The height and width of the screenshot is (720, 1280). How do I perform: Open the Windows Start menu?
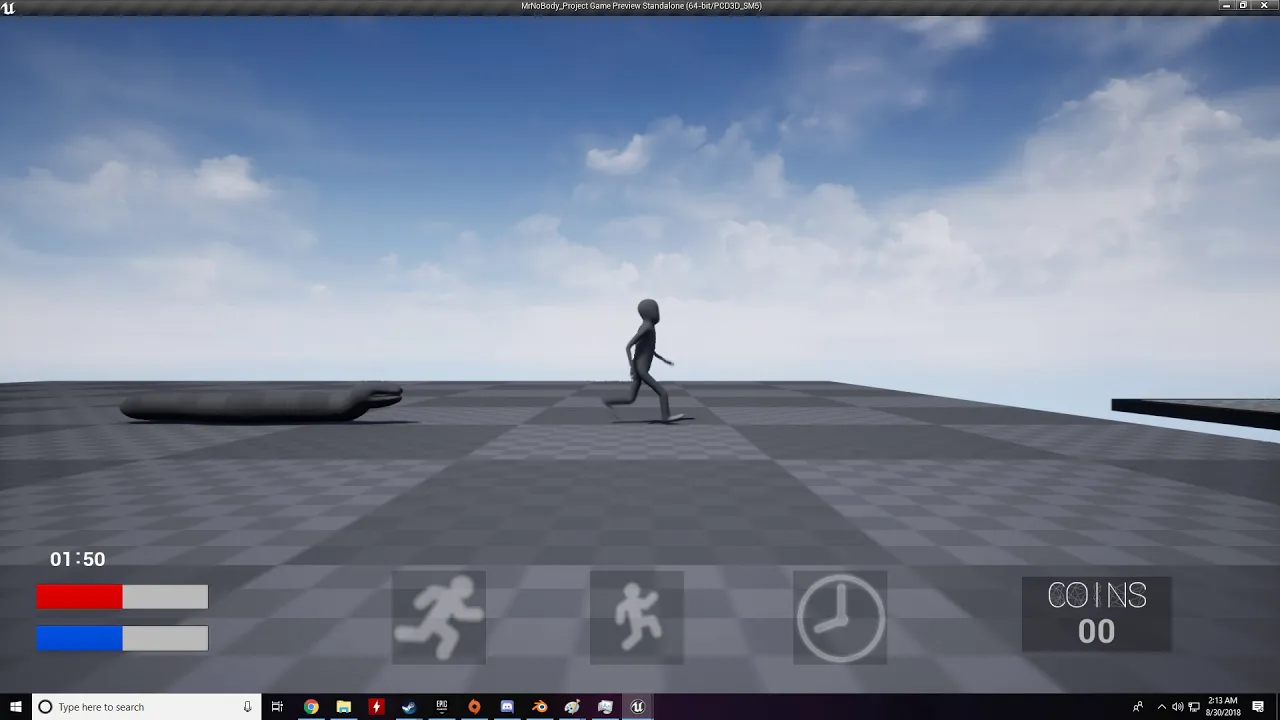click(x=16, y=707)
